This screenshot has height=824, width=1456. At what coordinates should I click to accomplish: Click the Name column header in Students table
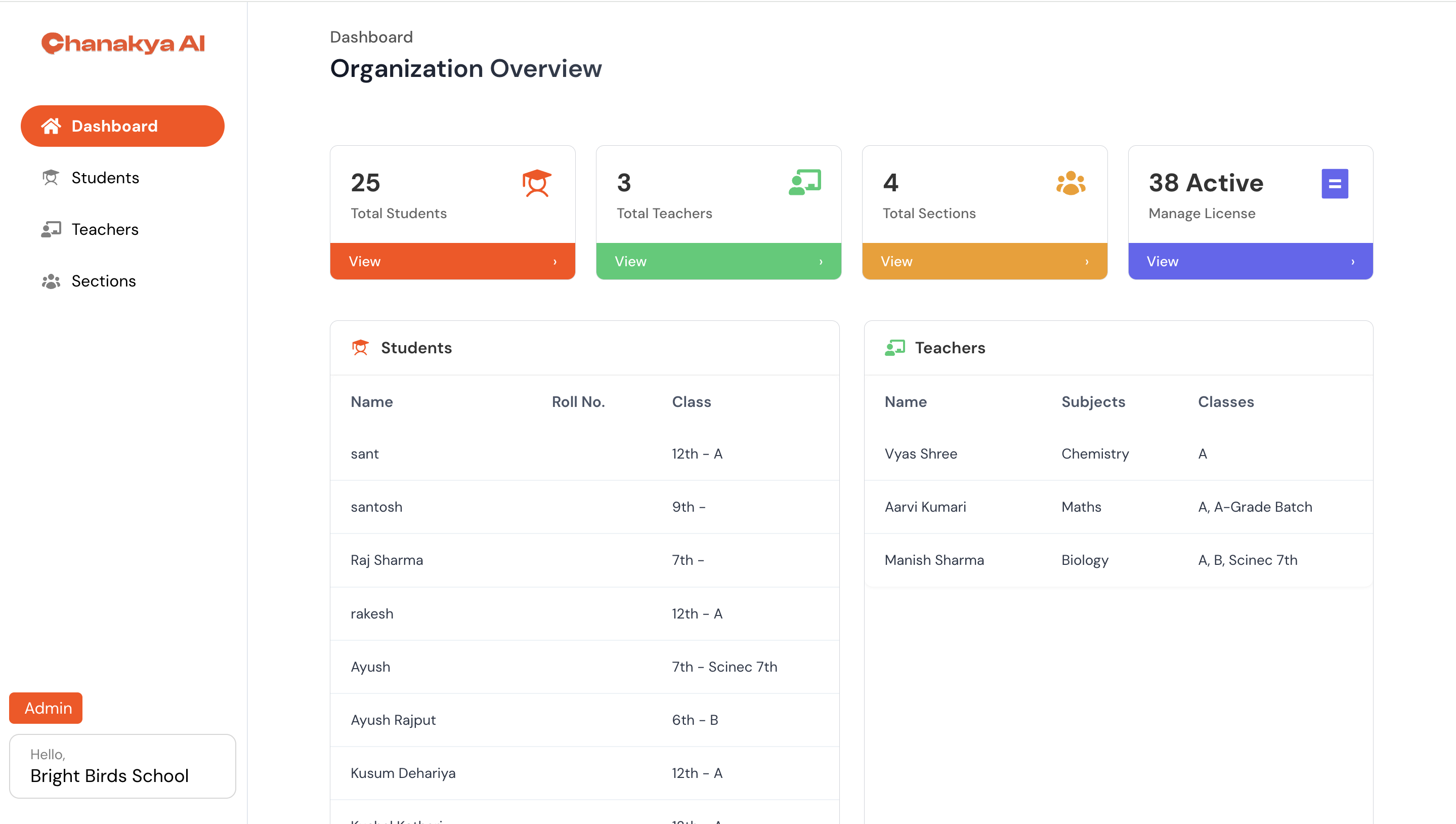point(372,402)
